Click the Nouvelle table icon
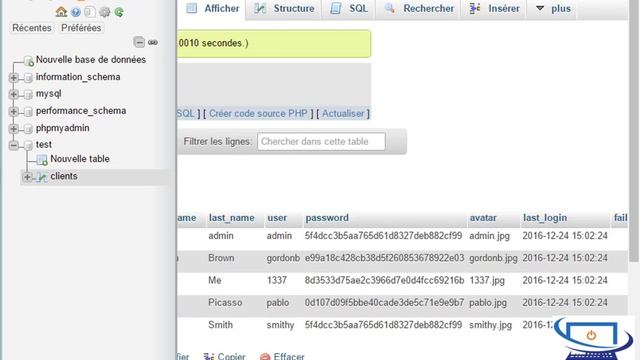 [42, 160]
